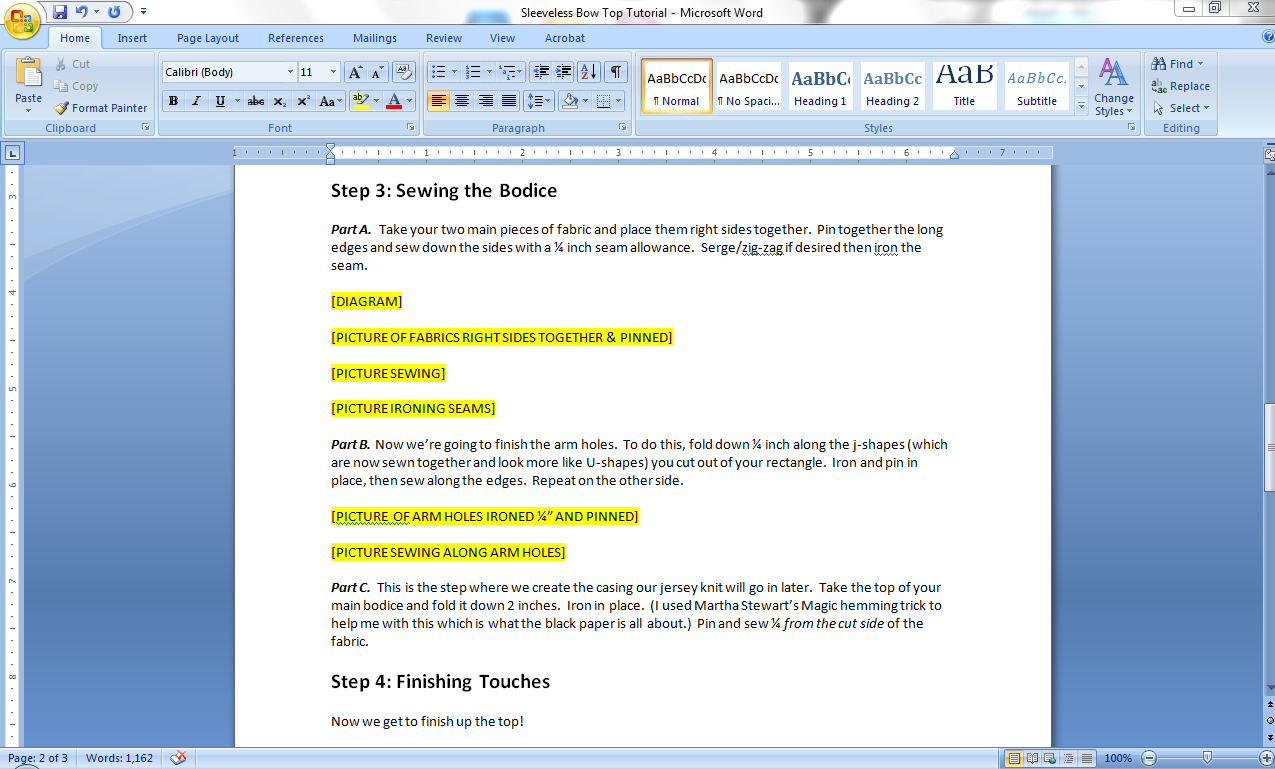This screenshot has height=769, width=1275.
Task: Open the Acrobat ribbon tab
Action: click(564, 38)
